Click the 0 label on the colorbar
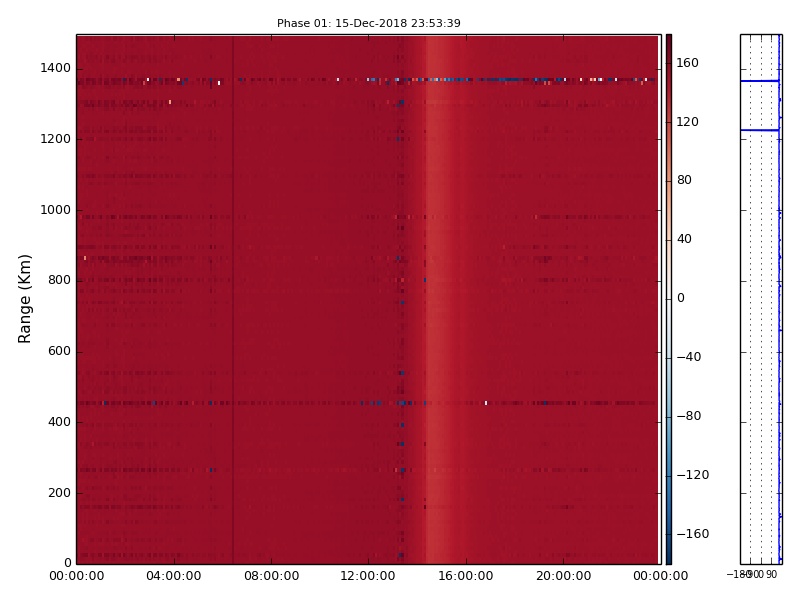800x600 pixels. tap(680, 298)
